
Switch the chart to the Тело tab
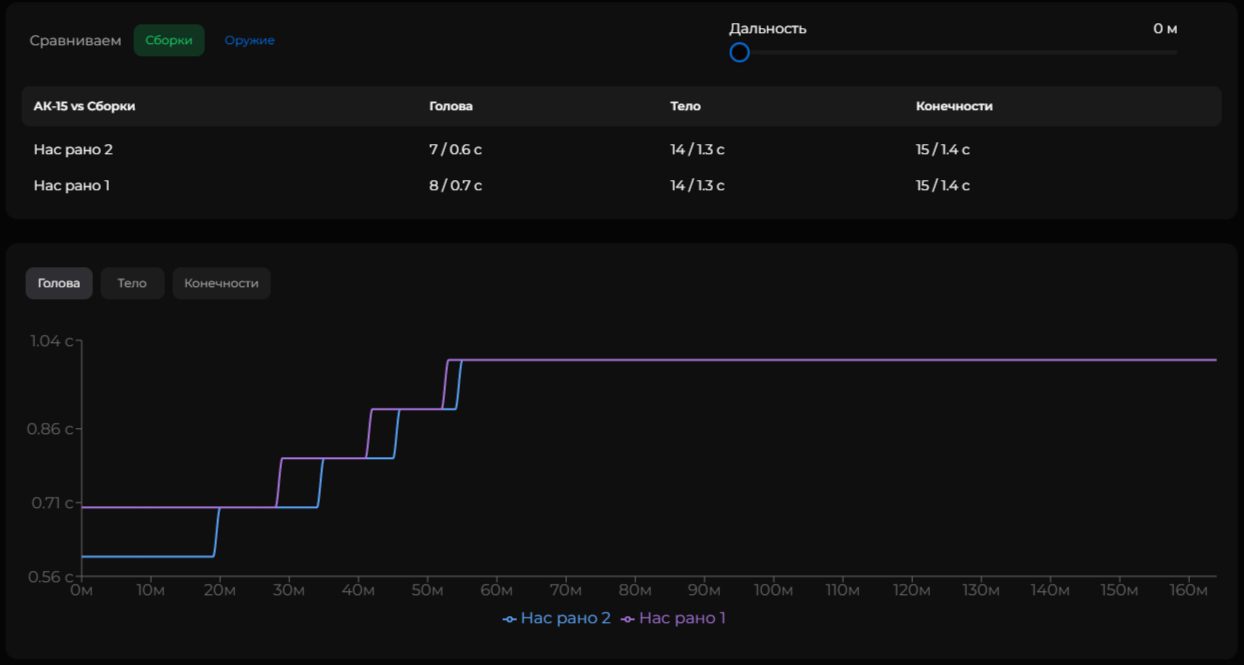click(x=132, y=283)
